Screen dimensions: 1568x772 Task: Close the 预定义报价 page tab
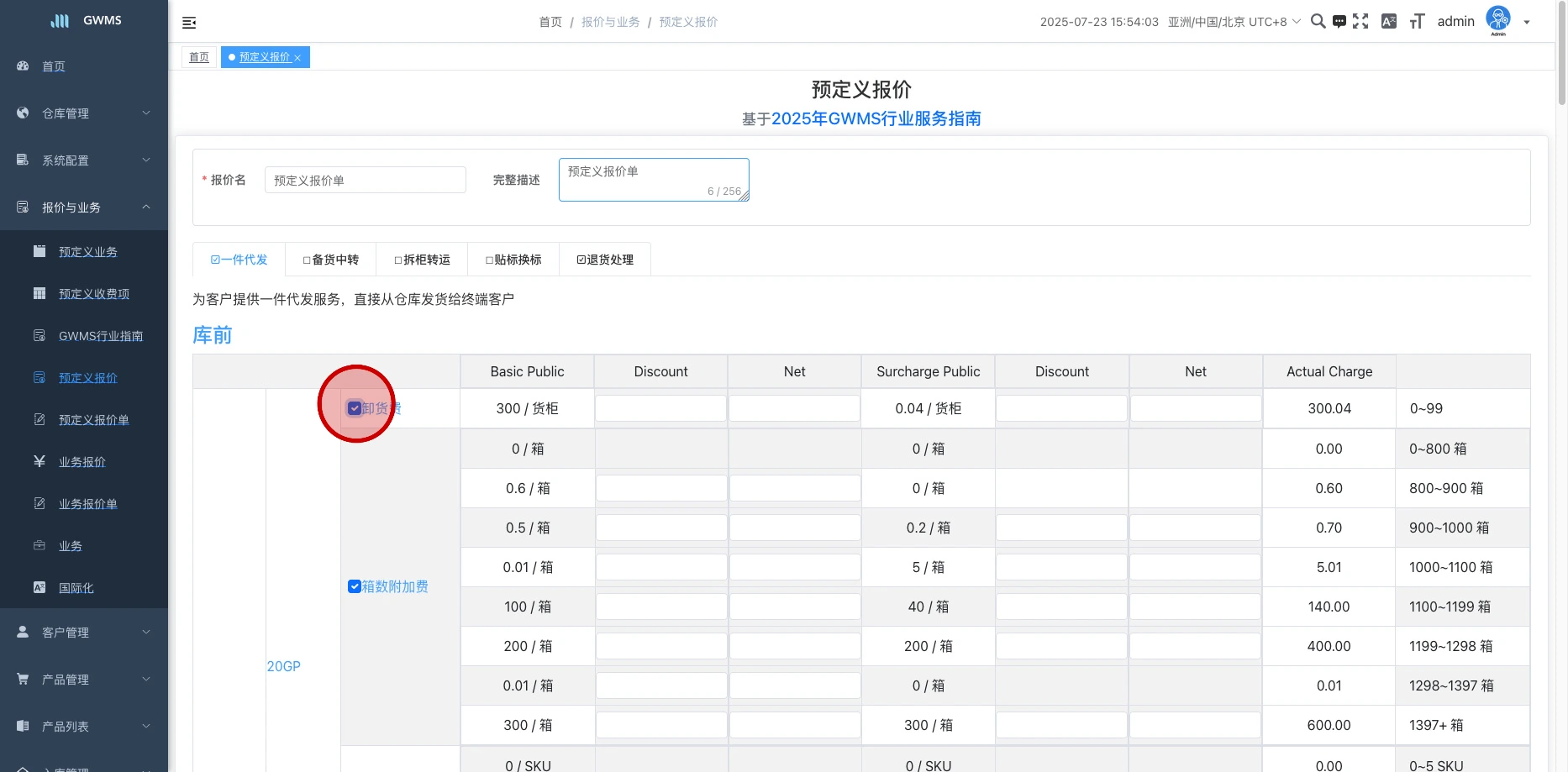(x=297, y=58)
